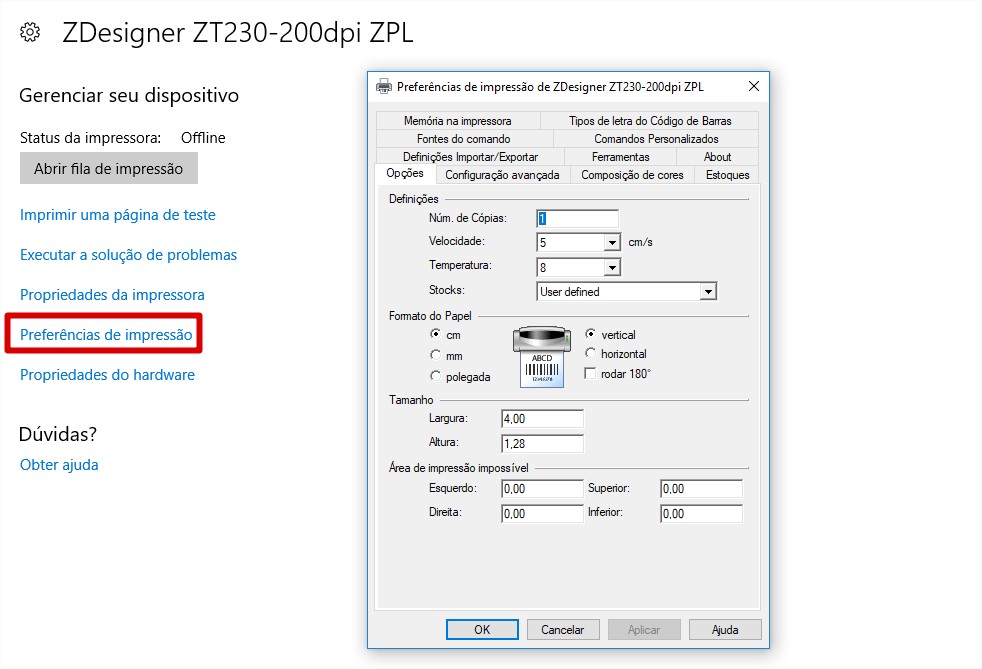The width and height of the screenshot is (982, 669).
Task: Select the mm unit radio button
Action: (x=435, y=355)
